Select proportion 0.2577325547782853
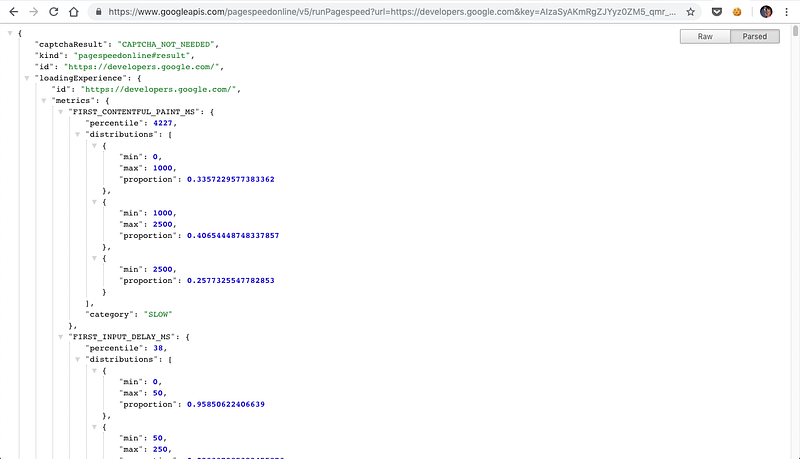The image size is (800, 459). point(231,280)
